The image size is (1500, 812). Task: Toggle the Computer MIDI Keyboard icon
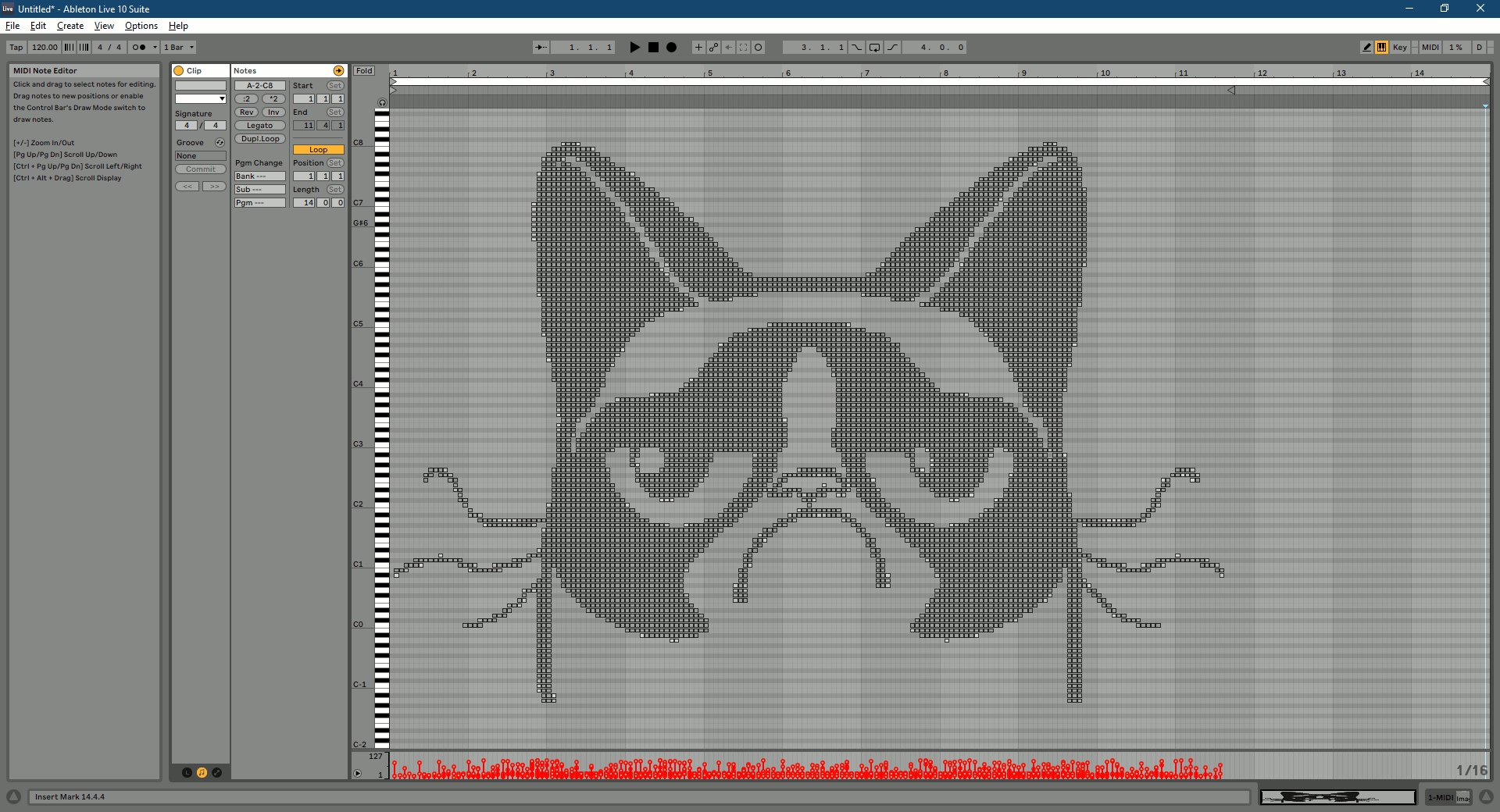pyautogui.click(x=1381, y=48)
